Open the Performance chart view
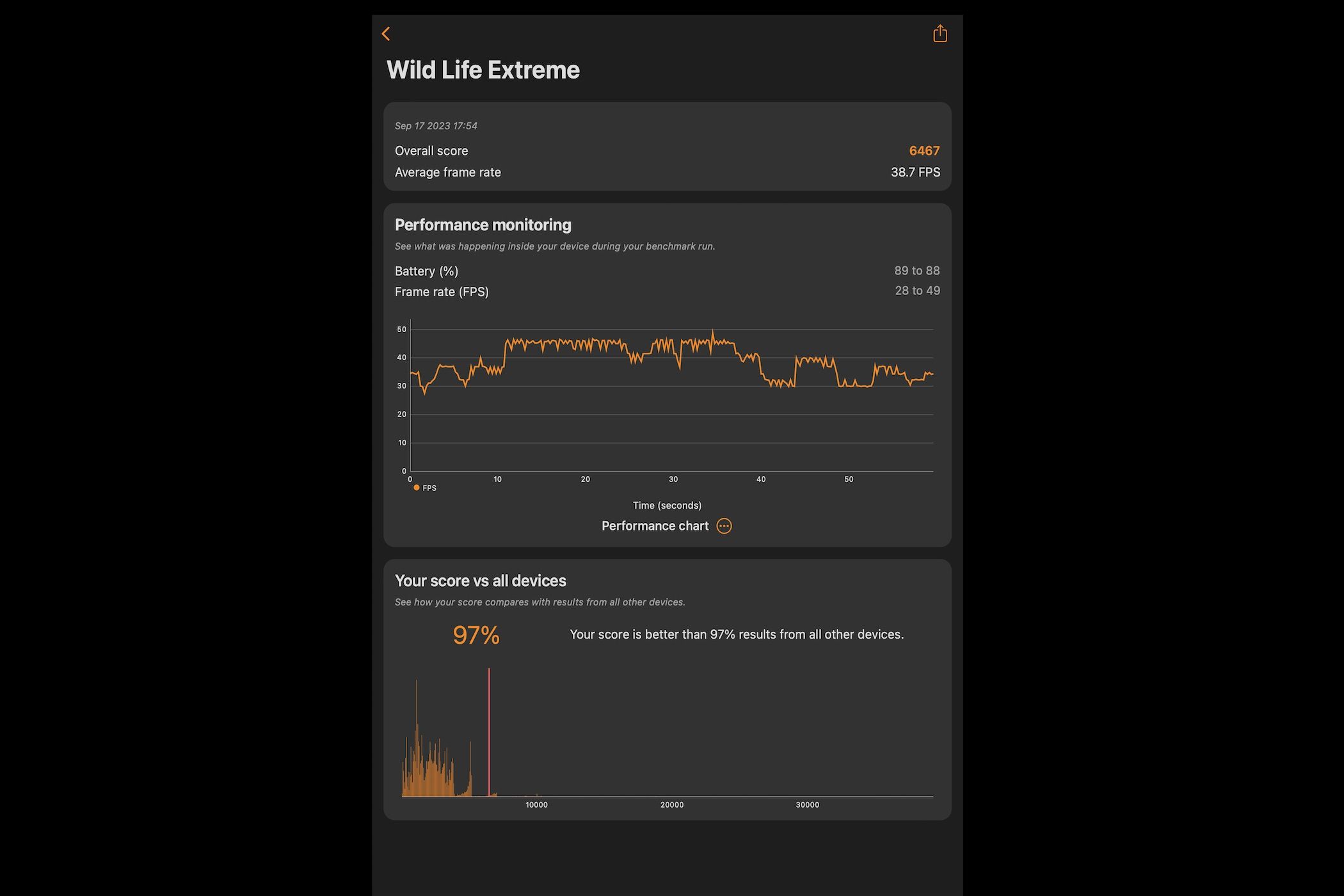1344x896 pixels. (x=654, y=525)
